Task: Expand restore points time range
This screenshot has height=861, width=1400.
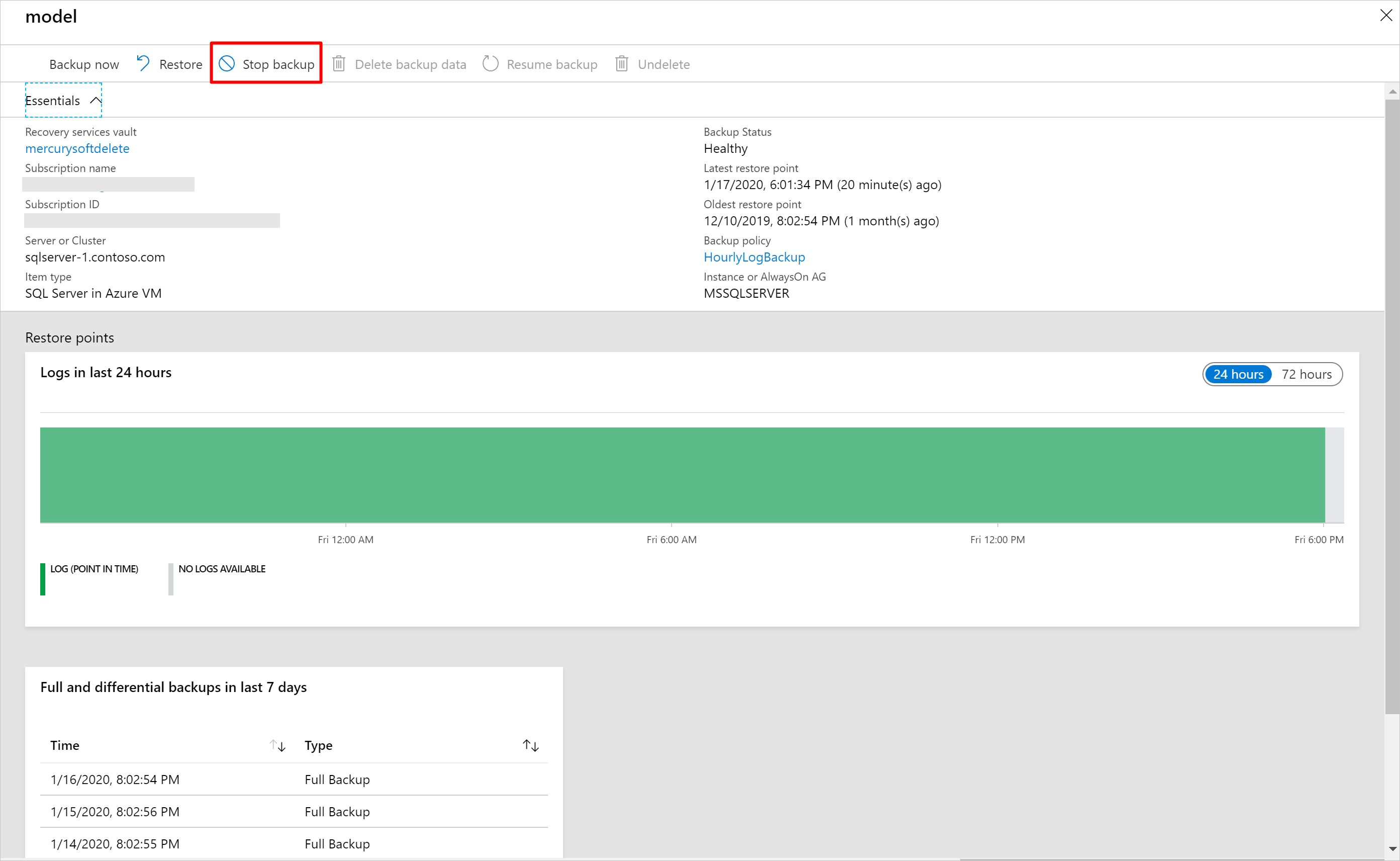Action: coord(1307,374)
